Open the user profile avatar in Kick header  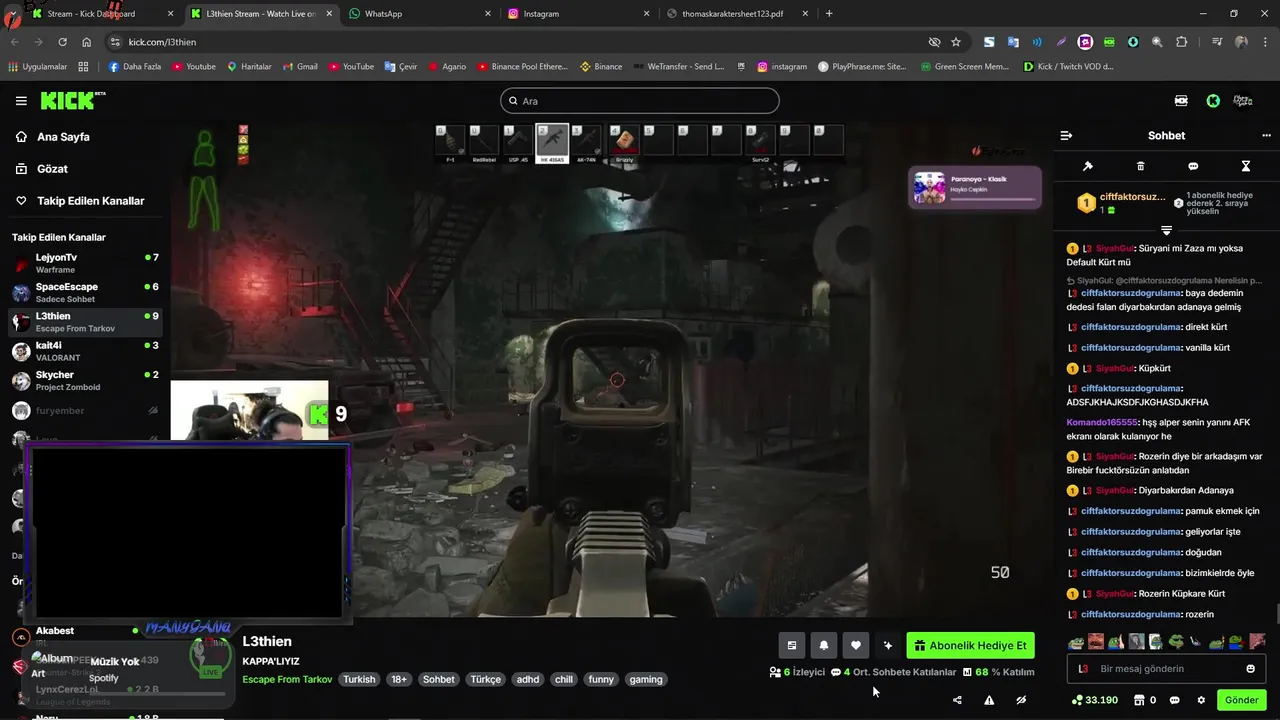[1243, 101]
